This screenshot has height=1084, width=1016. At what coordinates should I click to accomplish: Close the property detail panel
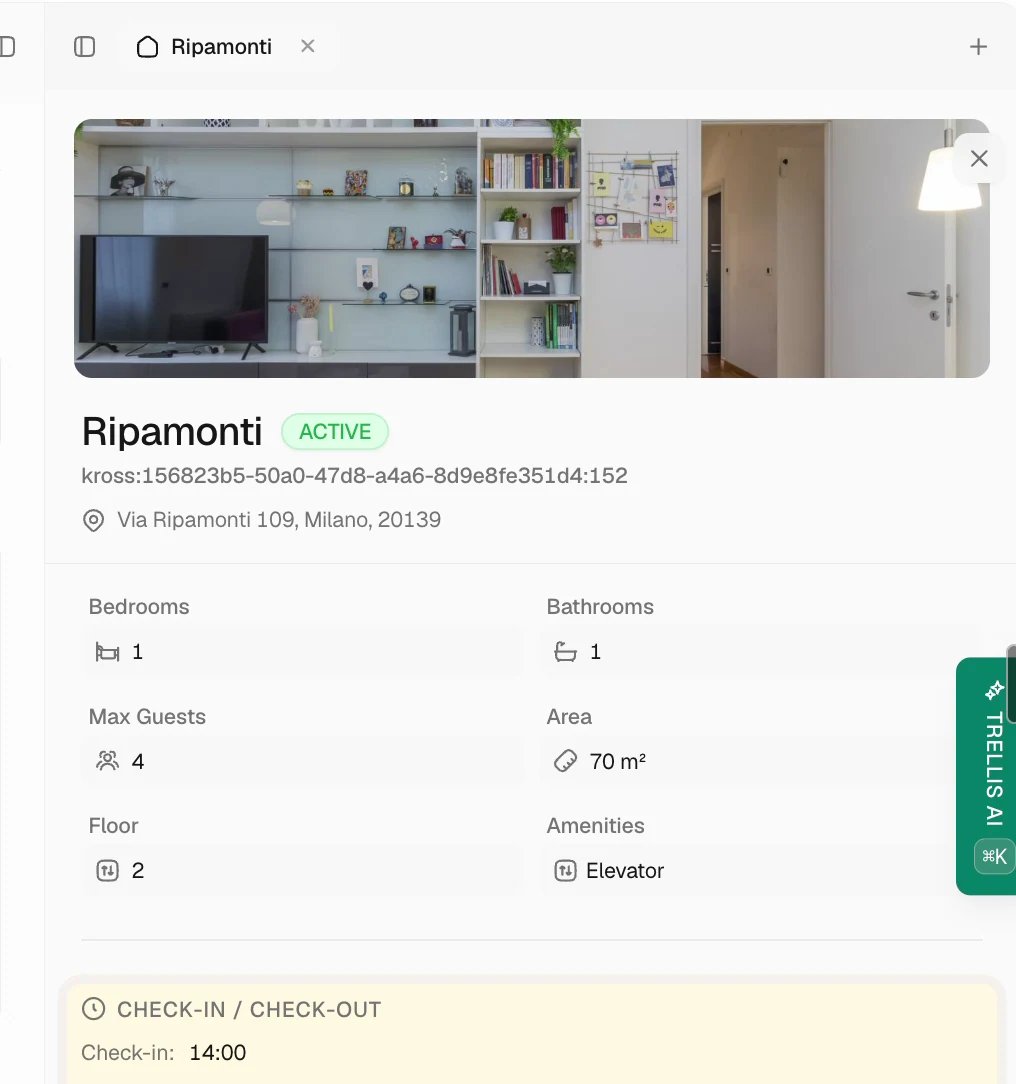pos(979,158)
